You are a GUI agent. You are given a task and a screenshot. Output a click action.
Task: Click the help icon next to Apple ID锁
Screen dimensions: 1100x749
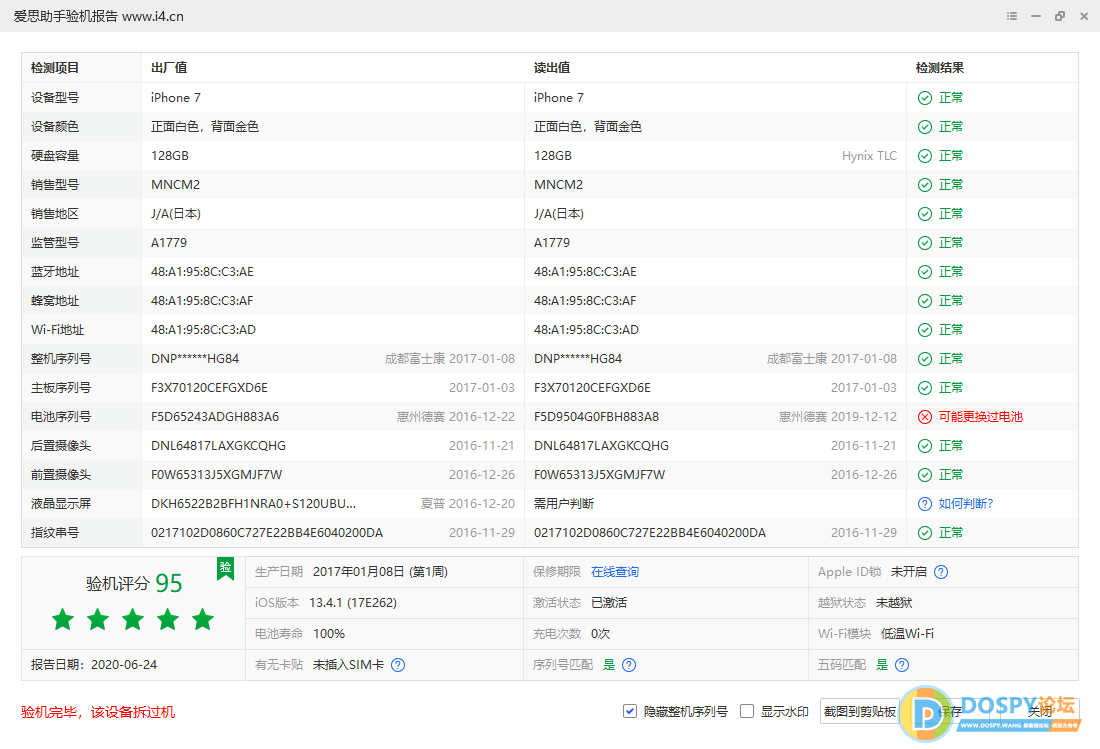[x=941, y=572]
